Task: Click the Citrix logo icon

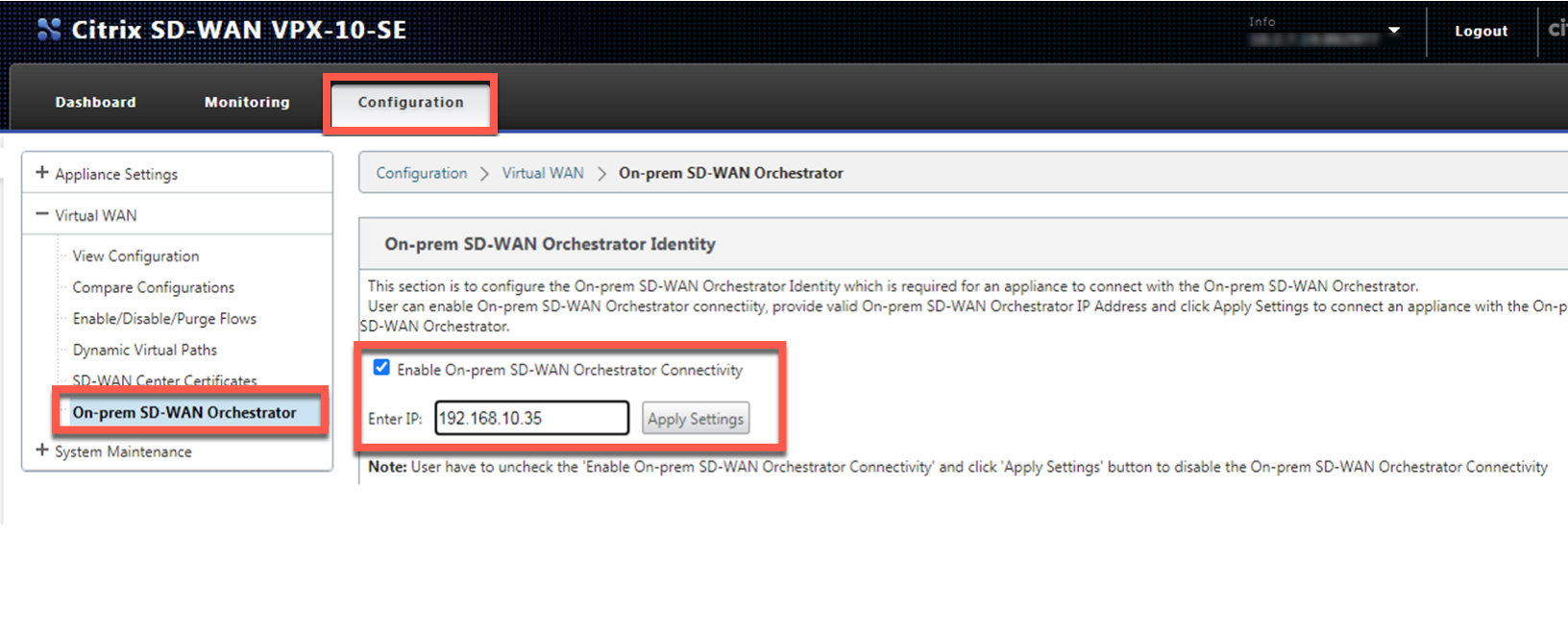Action: click(x=49, y=30)
